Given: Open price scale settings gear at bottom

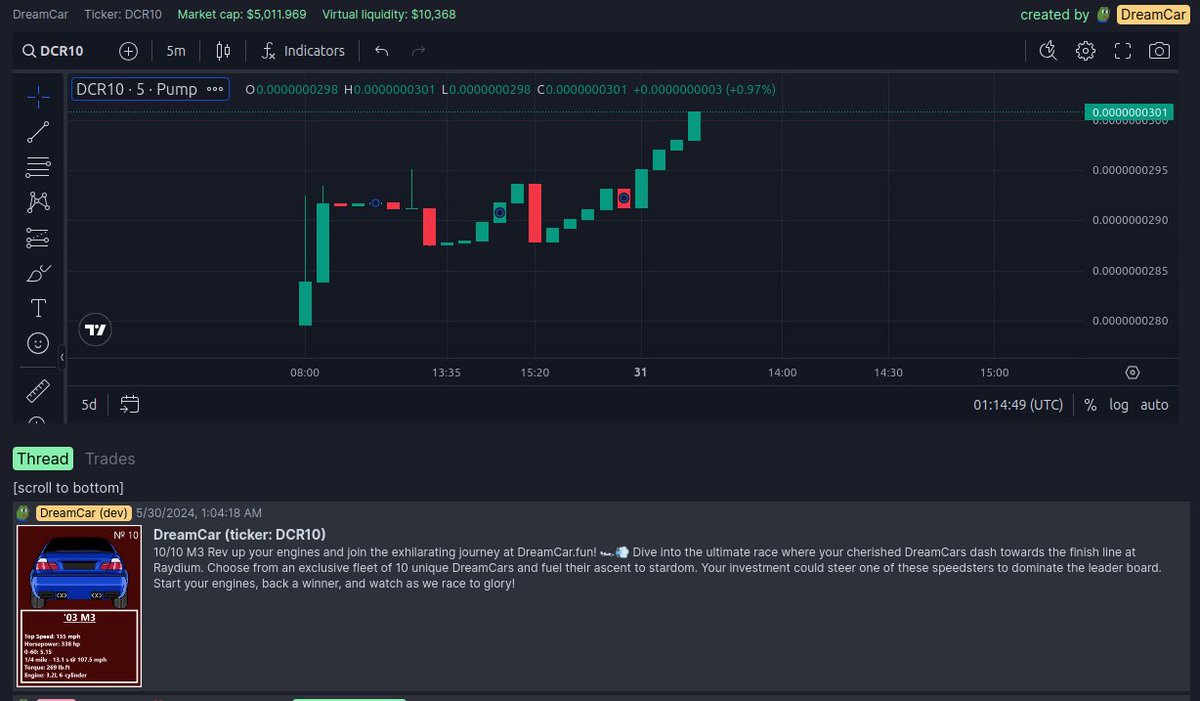Looking at the screenshot, I should (x=1132, y=372).
